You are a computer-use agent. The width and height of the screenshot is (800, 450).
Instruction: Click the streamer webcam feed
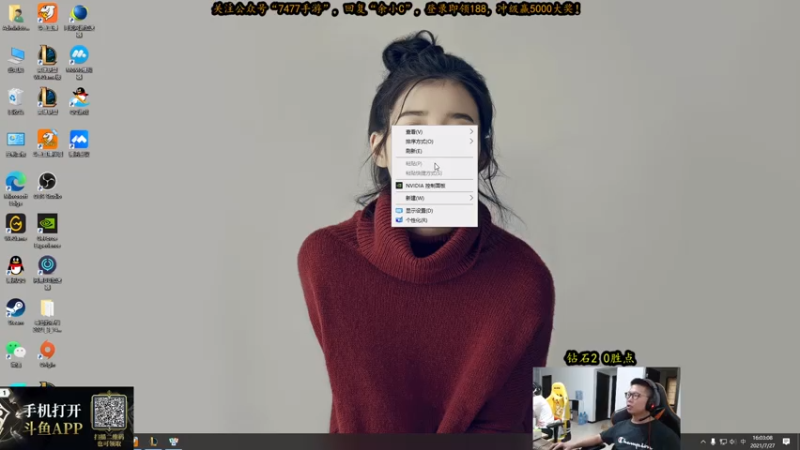pyautogui.click(x=606, y=408)
